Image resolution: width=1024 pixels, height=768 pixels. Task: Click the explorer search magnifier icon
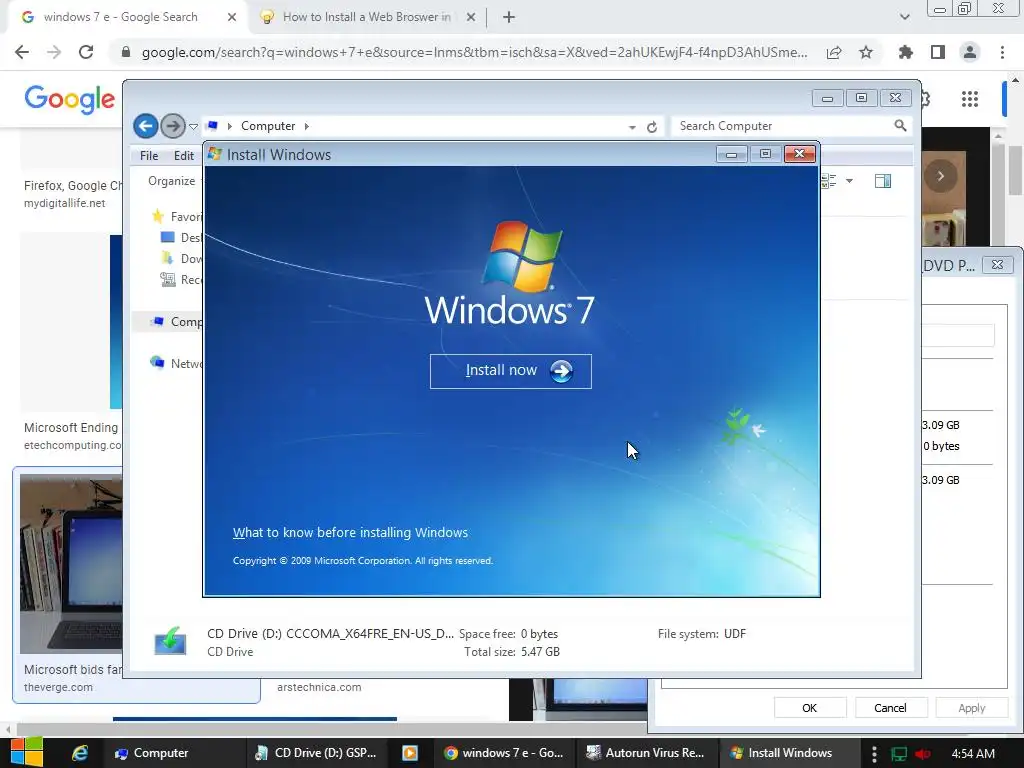[x=900, y=125]
